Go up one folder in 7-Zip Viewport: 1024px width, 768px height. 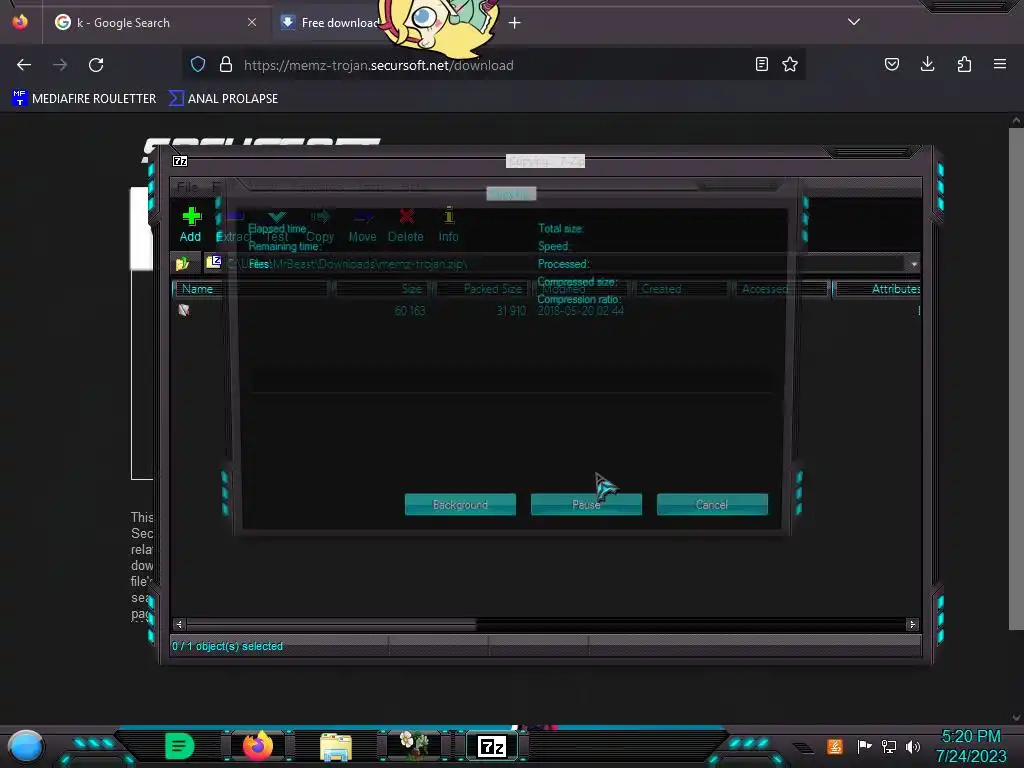click(182, 263)
